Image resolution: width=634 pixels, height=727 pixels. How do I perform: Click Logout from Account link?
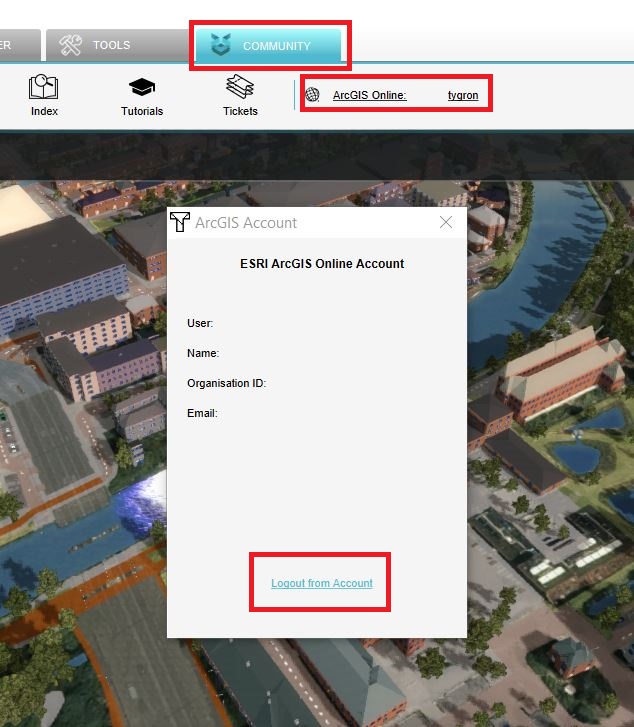(321, 583)
